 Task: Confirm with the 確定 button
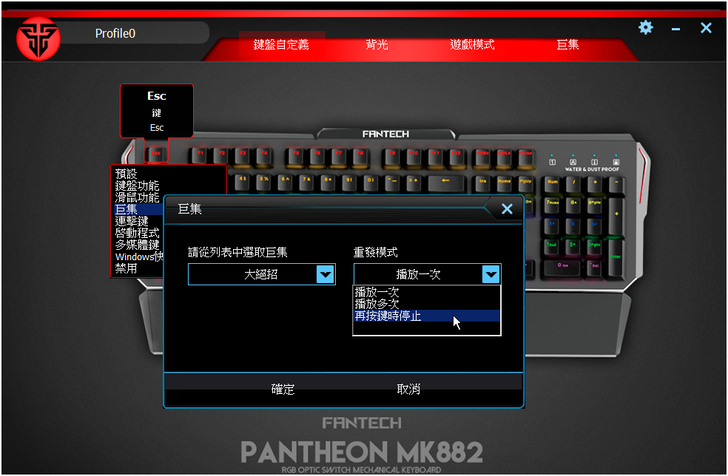click(283, 389)
